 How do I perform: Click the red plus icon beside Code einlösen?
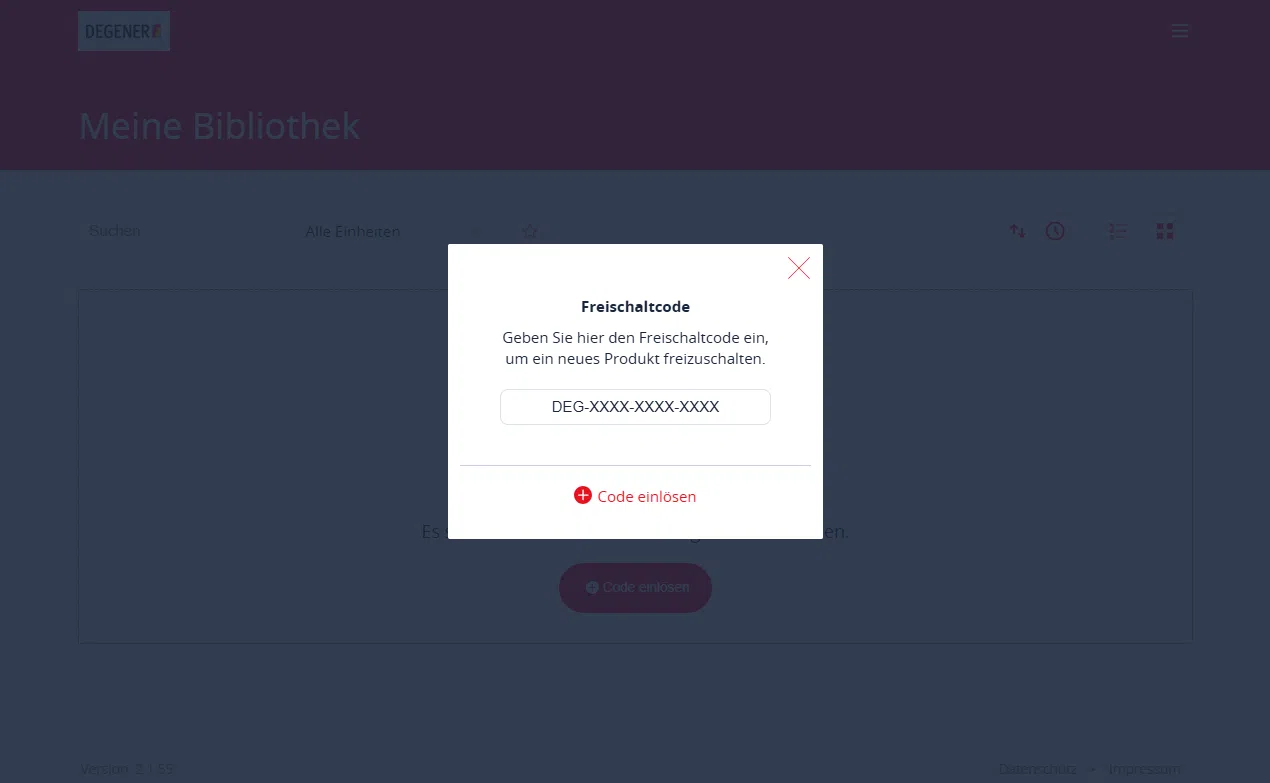[x=583, y=495]
